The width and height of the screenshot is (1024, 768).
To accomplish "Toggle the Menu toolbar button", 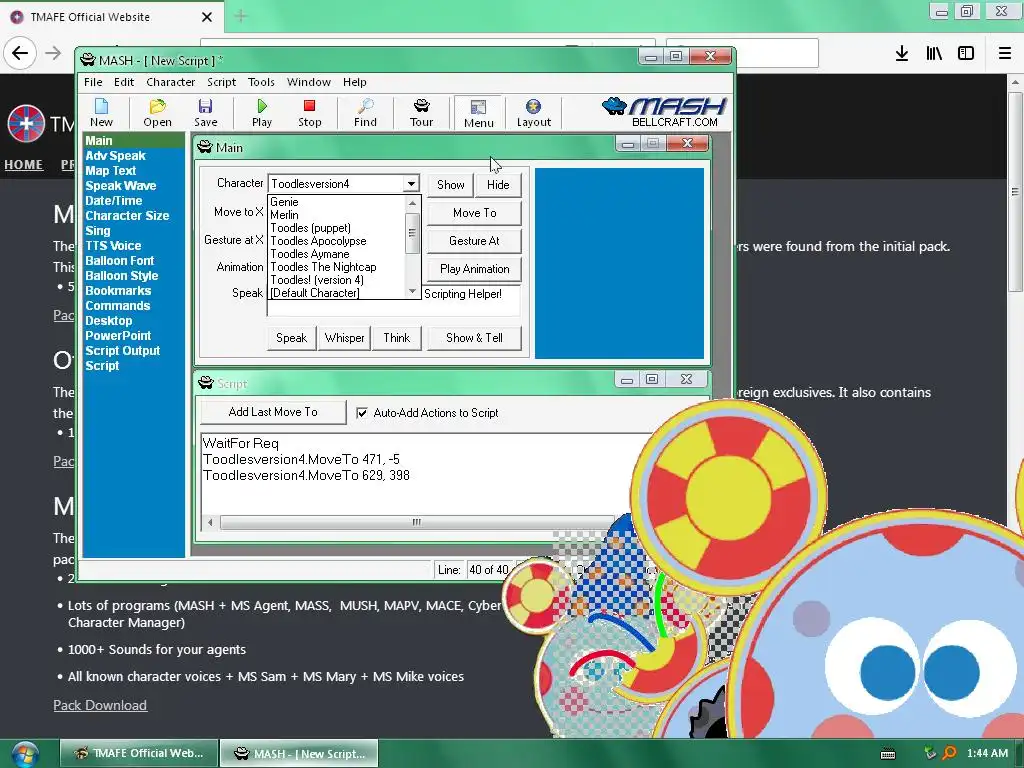I will 479,113.
